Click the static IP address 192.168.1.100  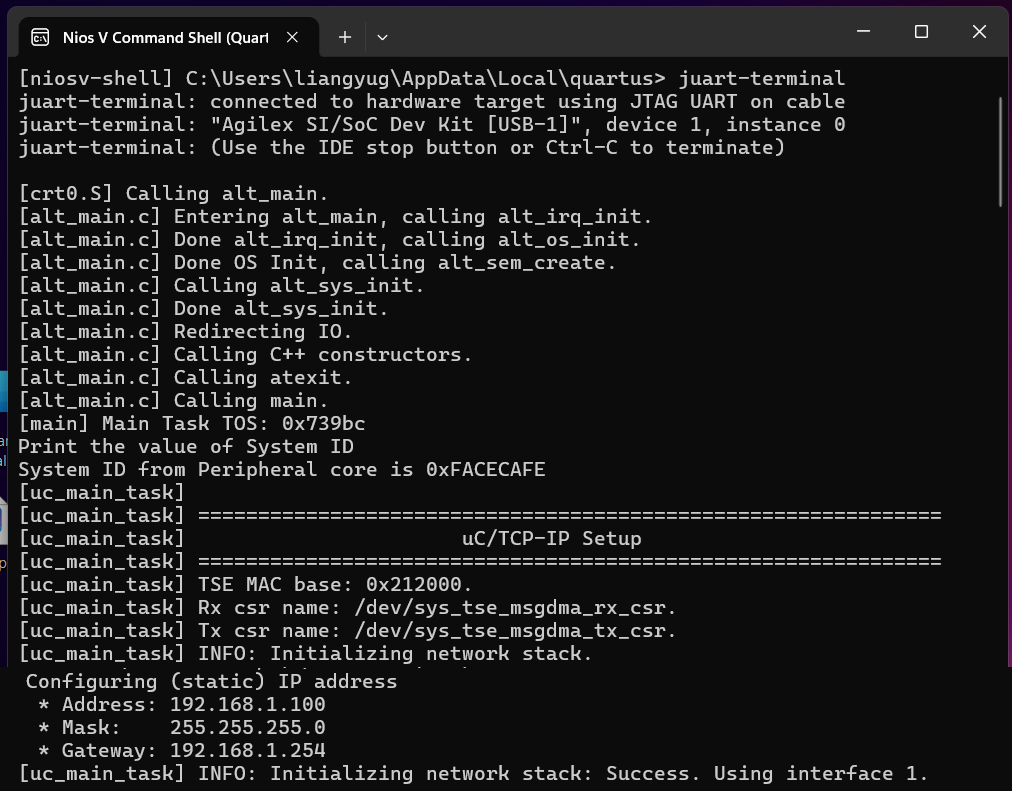tap(247, 704)
